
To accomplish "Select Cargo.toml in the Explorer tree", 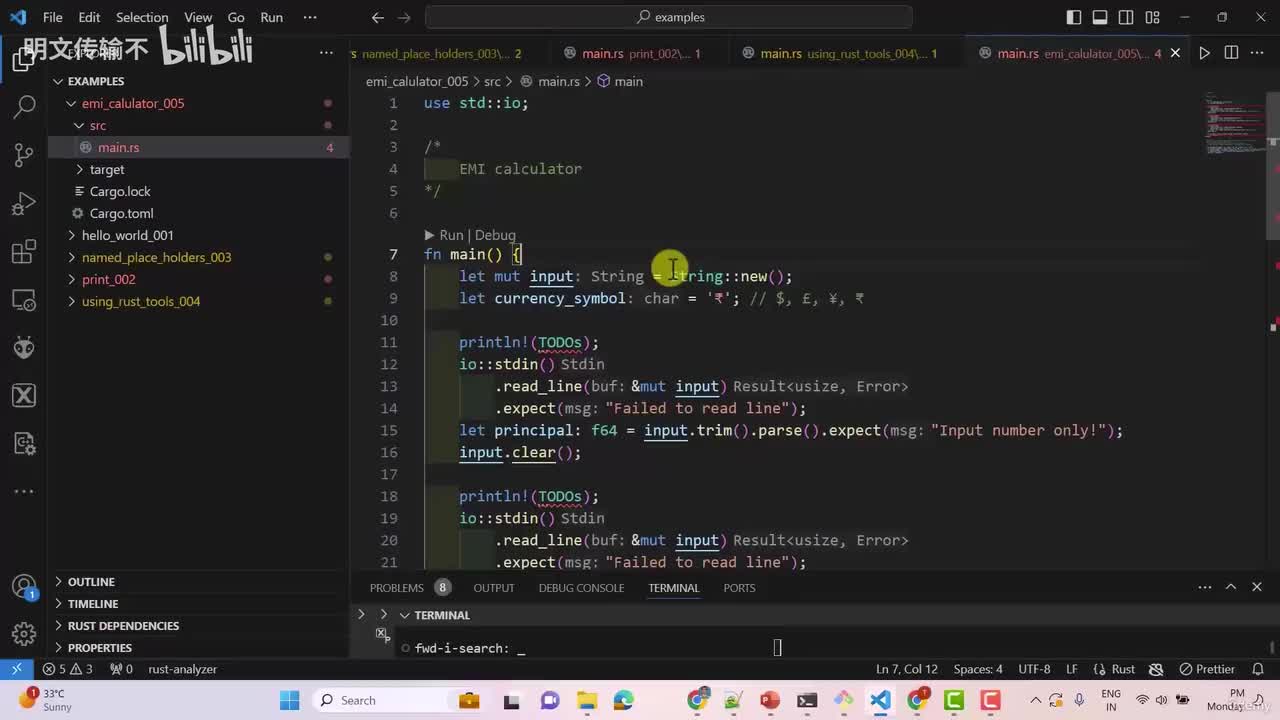I will point(121,213).
